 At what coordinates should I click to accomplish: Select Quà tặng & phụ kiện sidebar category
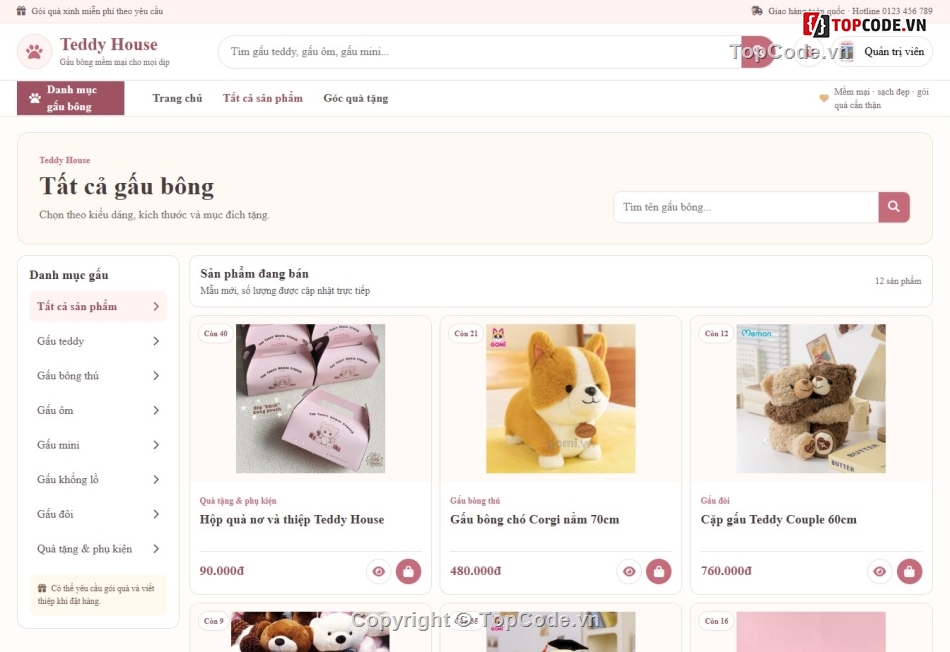[x=98, y=548]
